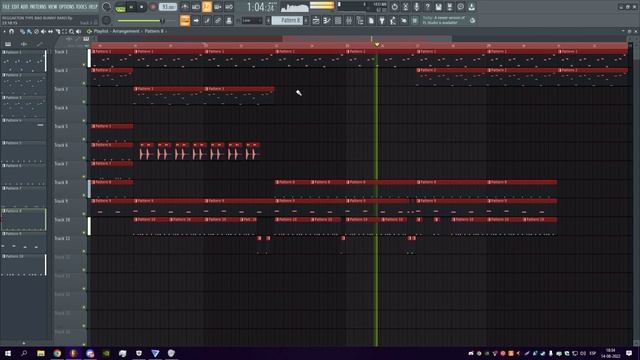
Task: Select Pattern 1 in the picker panel
Action: 23,61
